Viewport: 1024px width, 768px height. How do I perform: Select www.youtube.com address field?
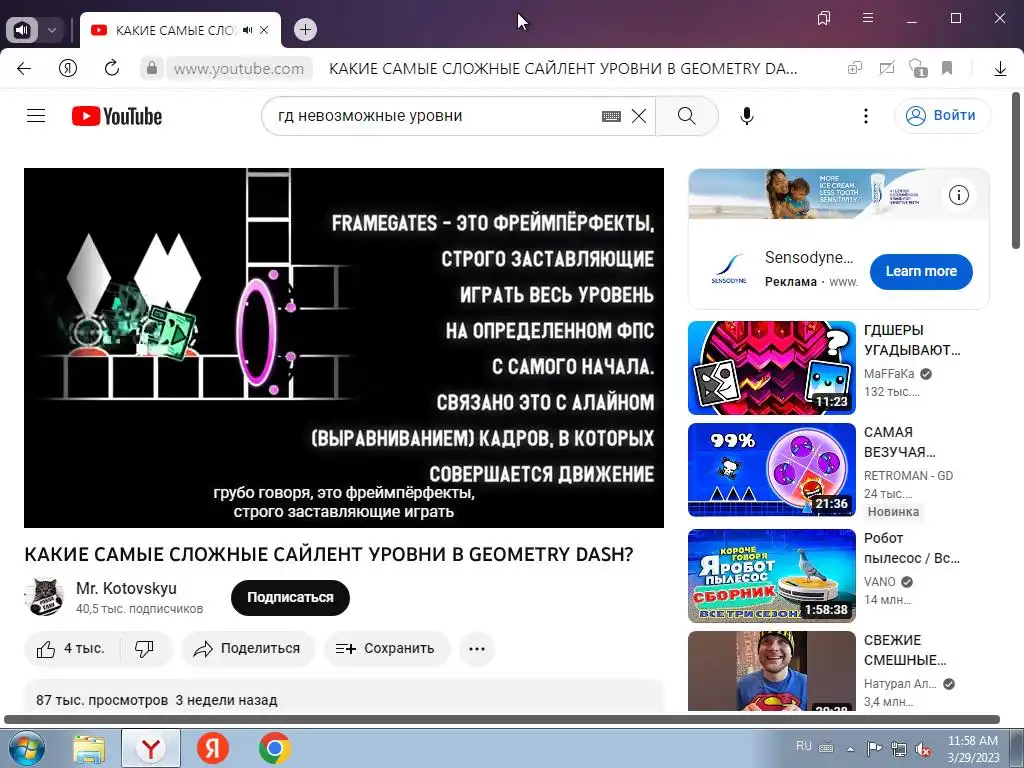point(239,69)
